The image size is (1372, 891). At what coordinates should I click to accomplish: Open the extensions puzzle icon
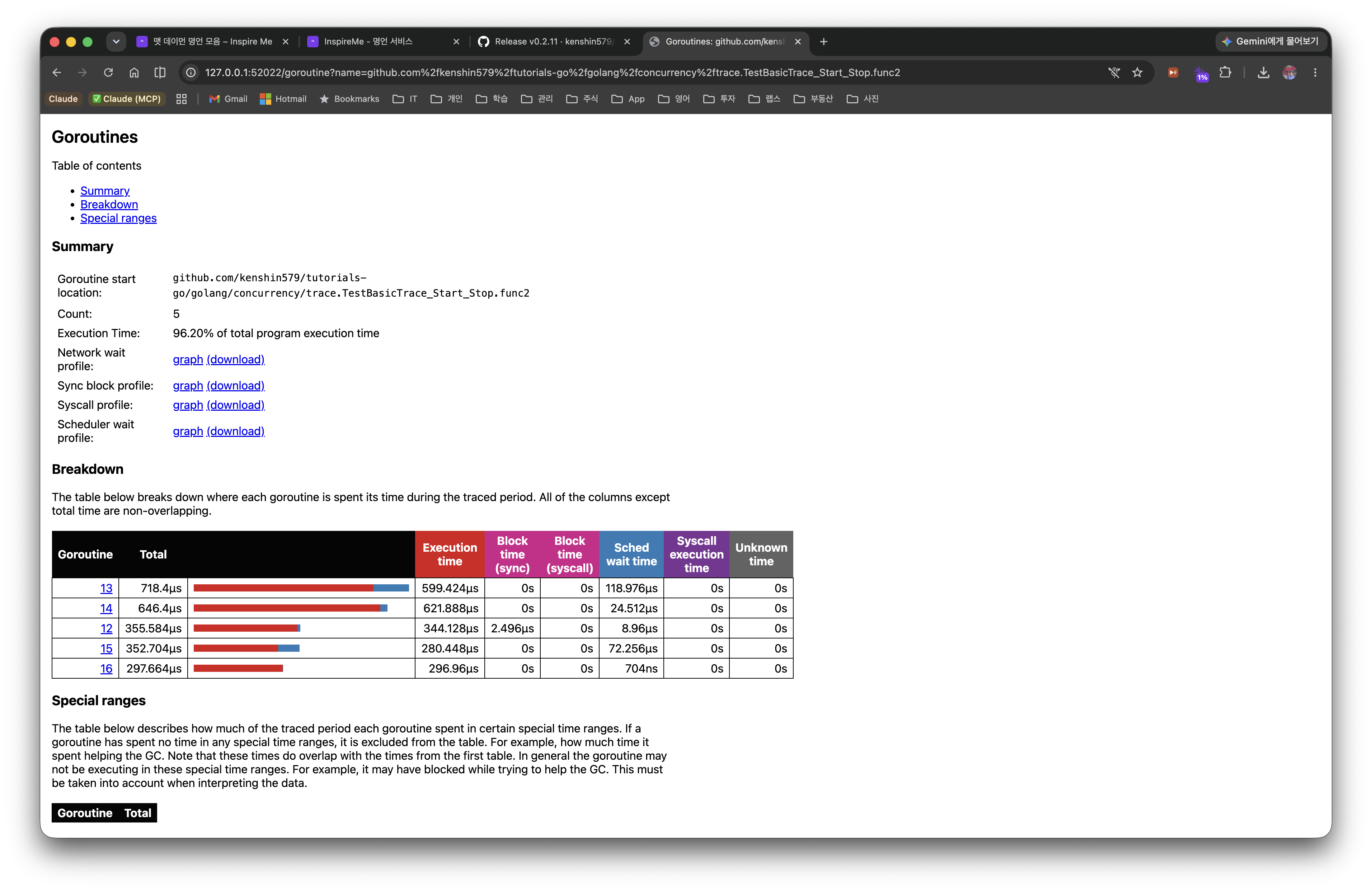pos(1225,72)
